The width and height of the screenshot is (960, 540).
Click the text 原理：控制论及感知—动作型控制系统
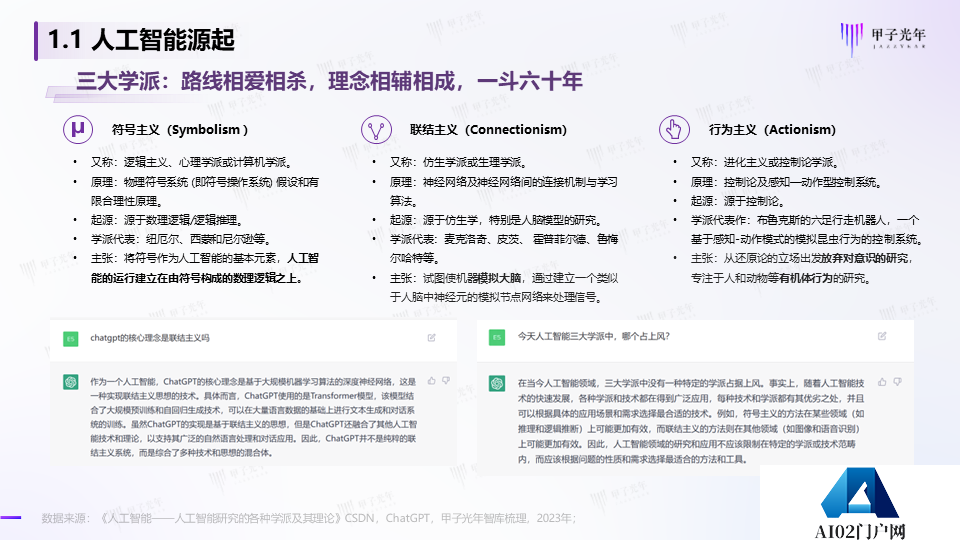pos(787,182)
